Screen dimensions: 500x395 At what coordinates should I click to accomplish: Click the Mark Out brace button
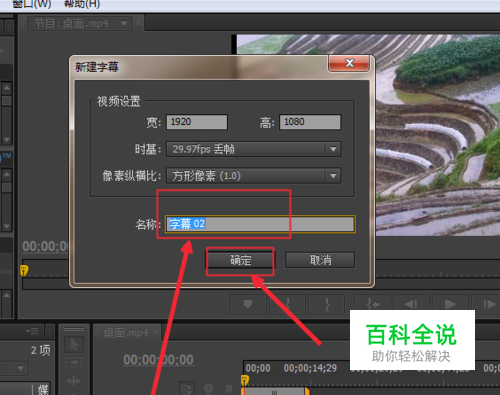pos(327,304)
